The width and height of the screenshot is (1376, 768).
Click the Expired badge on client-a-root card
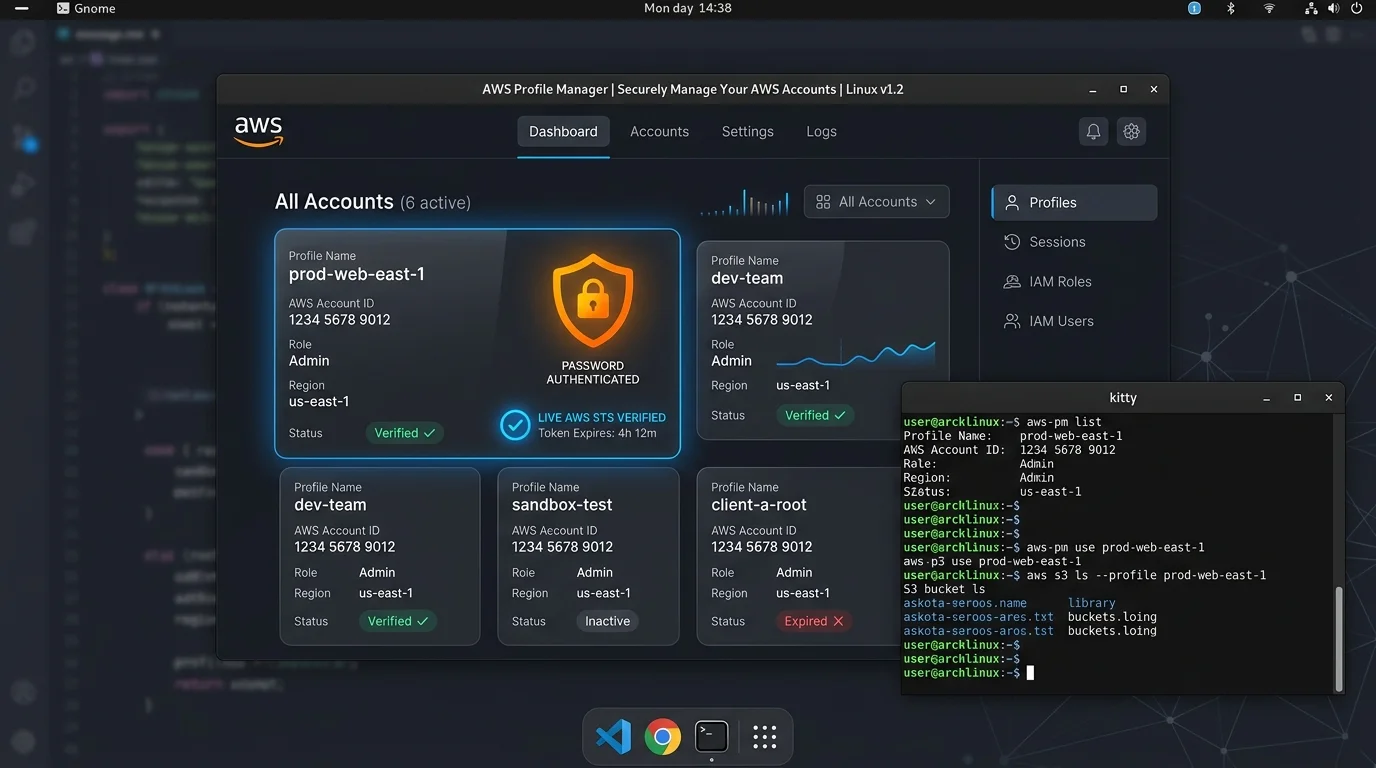(814, 621)
